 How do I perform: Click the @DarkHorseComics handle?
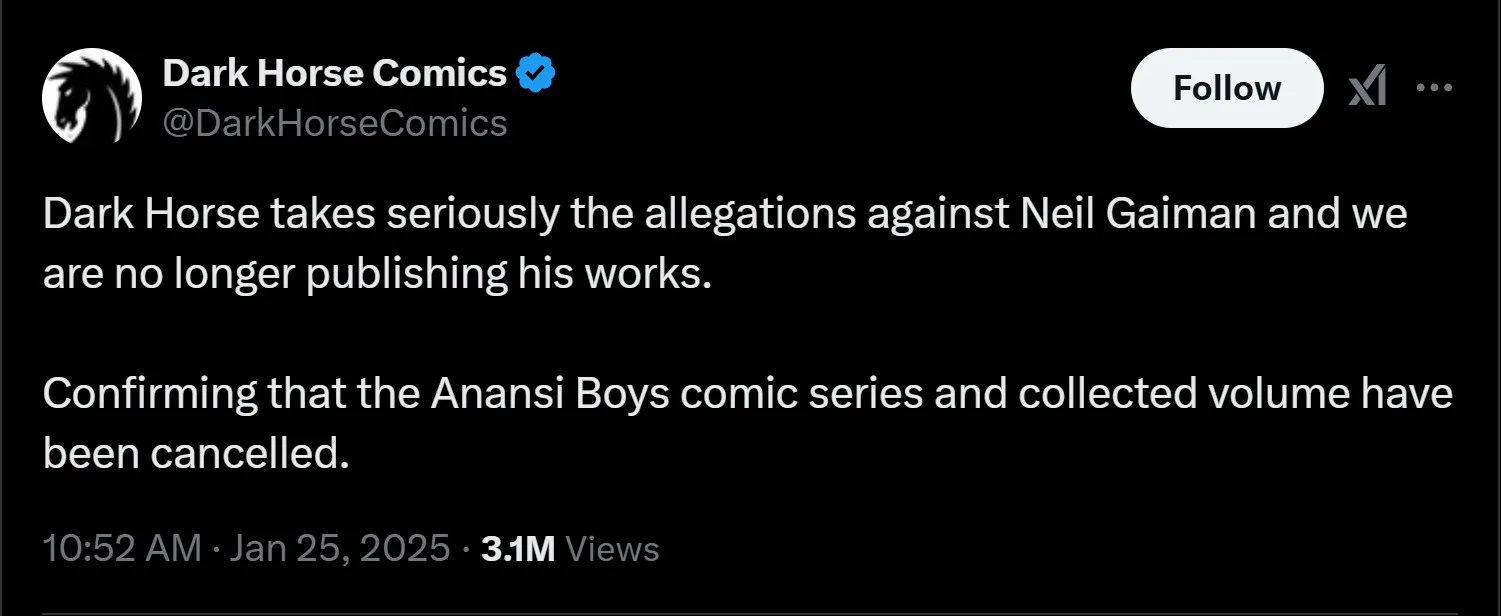click(334, 123)
